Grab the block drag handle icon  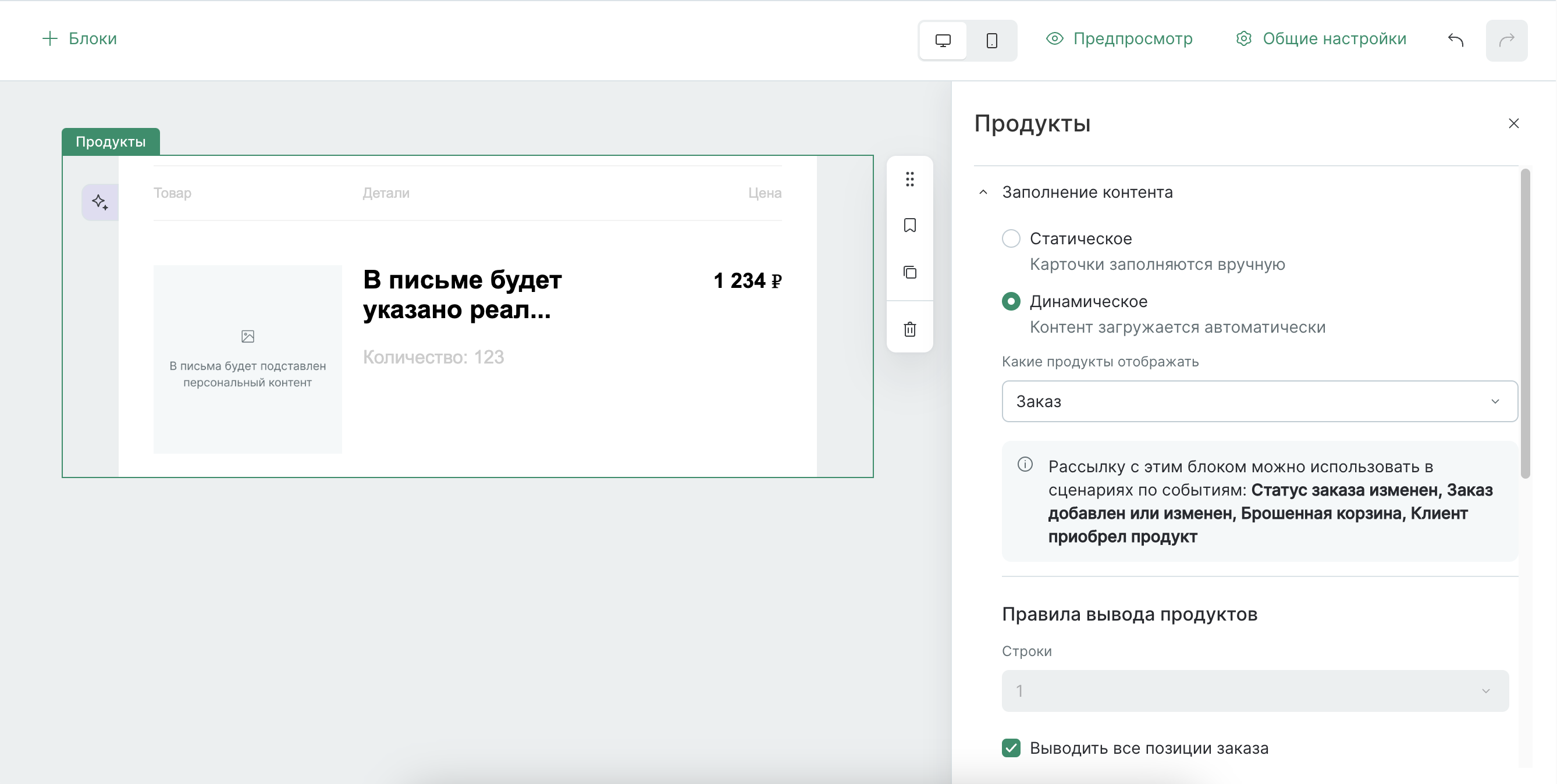[909, 179]
